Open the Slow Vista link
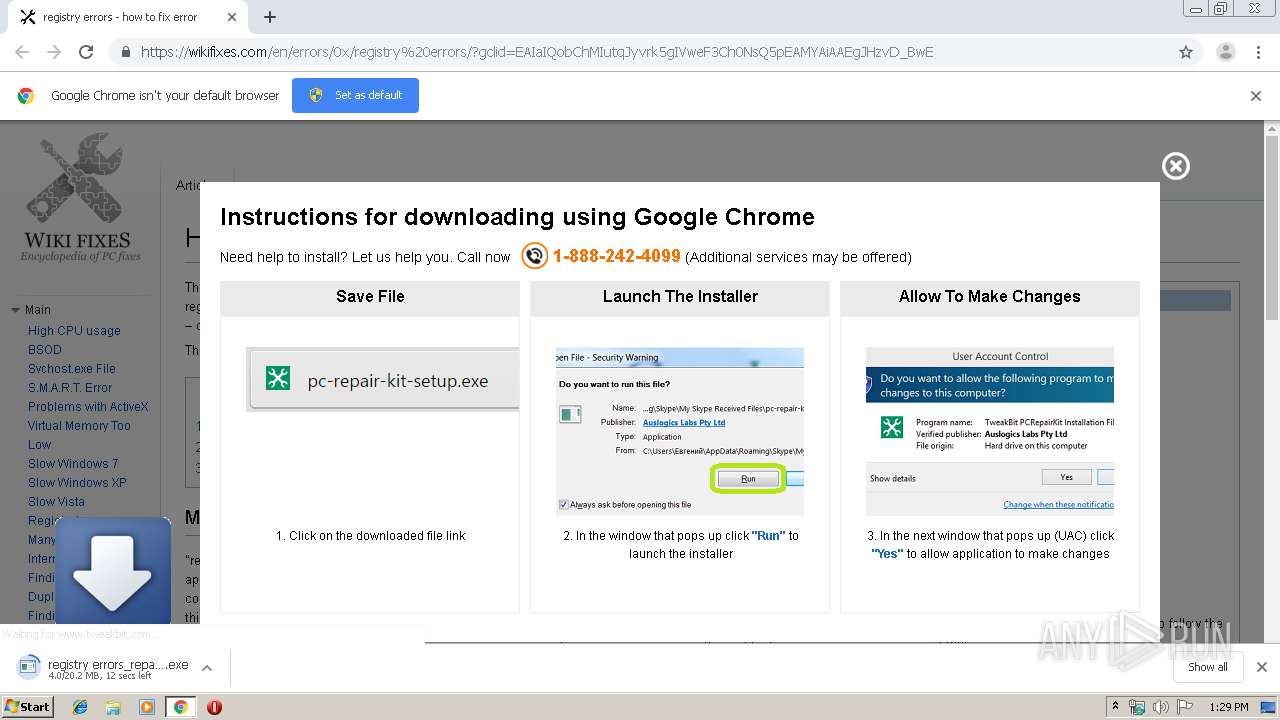 click(56, 502)
